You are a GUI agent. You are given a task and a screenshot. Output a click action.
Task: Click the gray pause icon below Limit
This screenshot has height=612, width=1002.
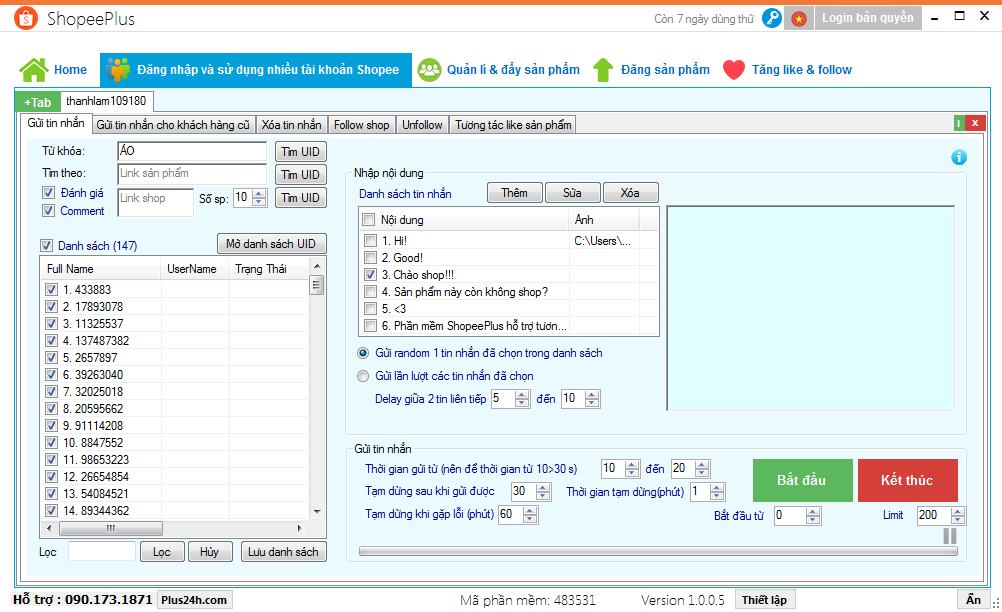pyautogui.click(x=949, y=536)
